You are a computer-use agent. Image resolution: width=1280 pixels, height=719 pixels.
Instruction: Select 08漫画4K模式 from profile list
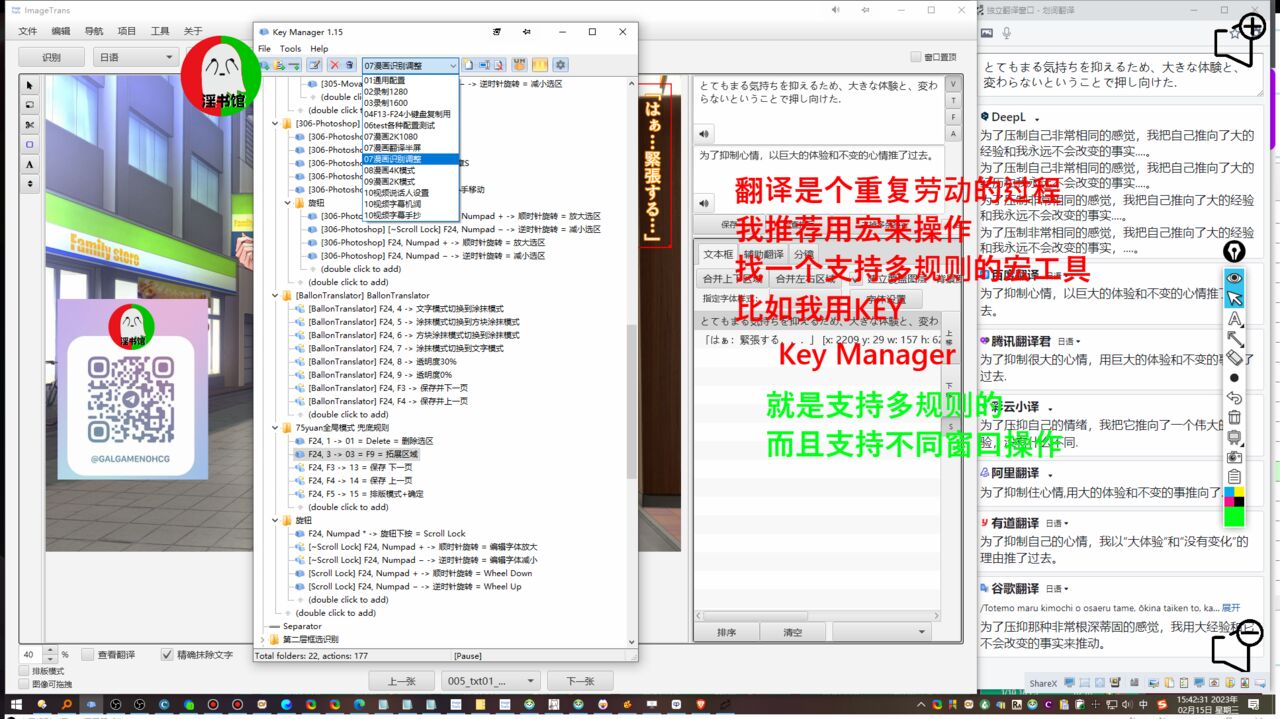click(x=390, y=170)
